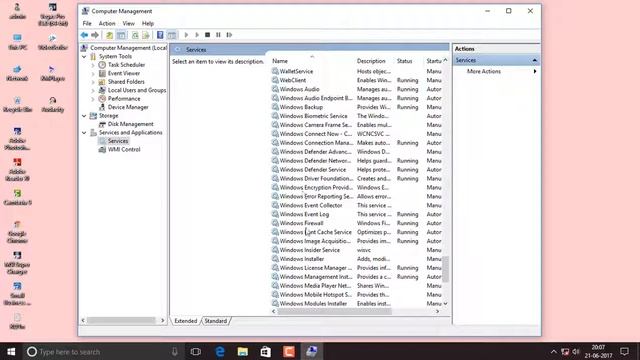This screenshot has height=360, width=640.
Task: Click the Forward arrow toolbar icon
Action: pyautogui.click(x=95, y=35)
